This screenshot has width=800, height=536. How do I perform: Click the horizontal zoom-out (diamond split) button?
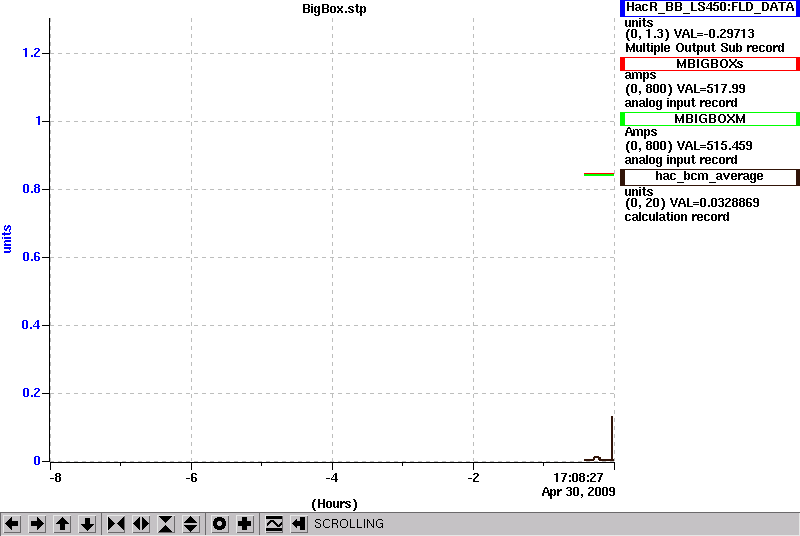(x=141, y=524)
